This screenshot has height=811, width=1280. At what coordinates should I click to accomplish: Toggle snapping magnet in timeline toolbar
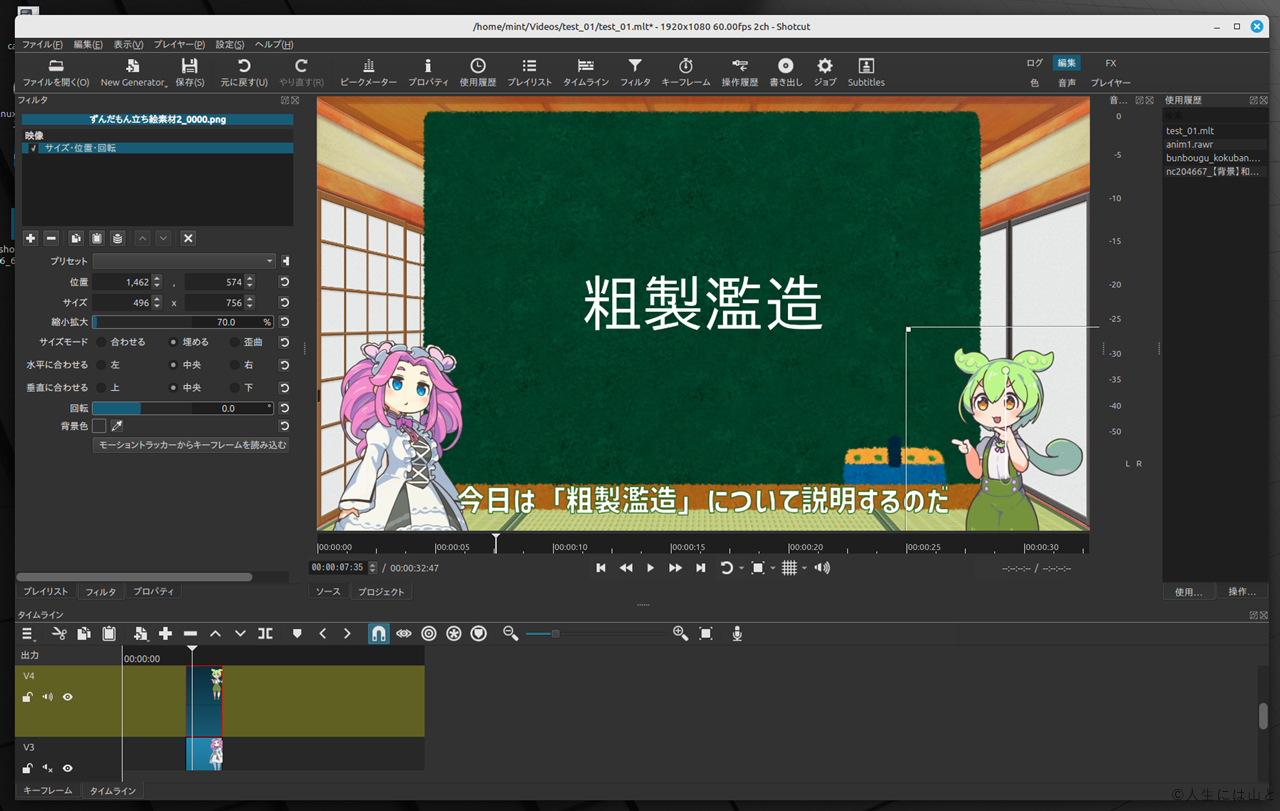(379, 633)
